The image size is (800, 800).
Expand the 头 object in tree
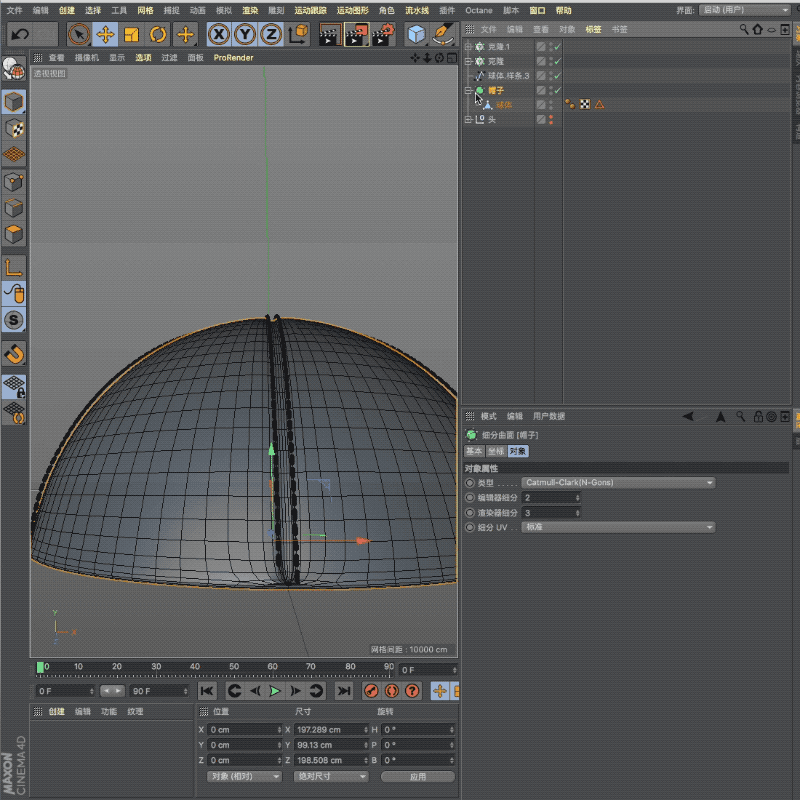point(468,119)
